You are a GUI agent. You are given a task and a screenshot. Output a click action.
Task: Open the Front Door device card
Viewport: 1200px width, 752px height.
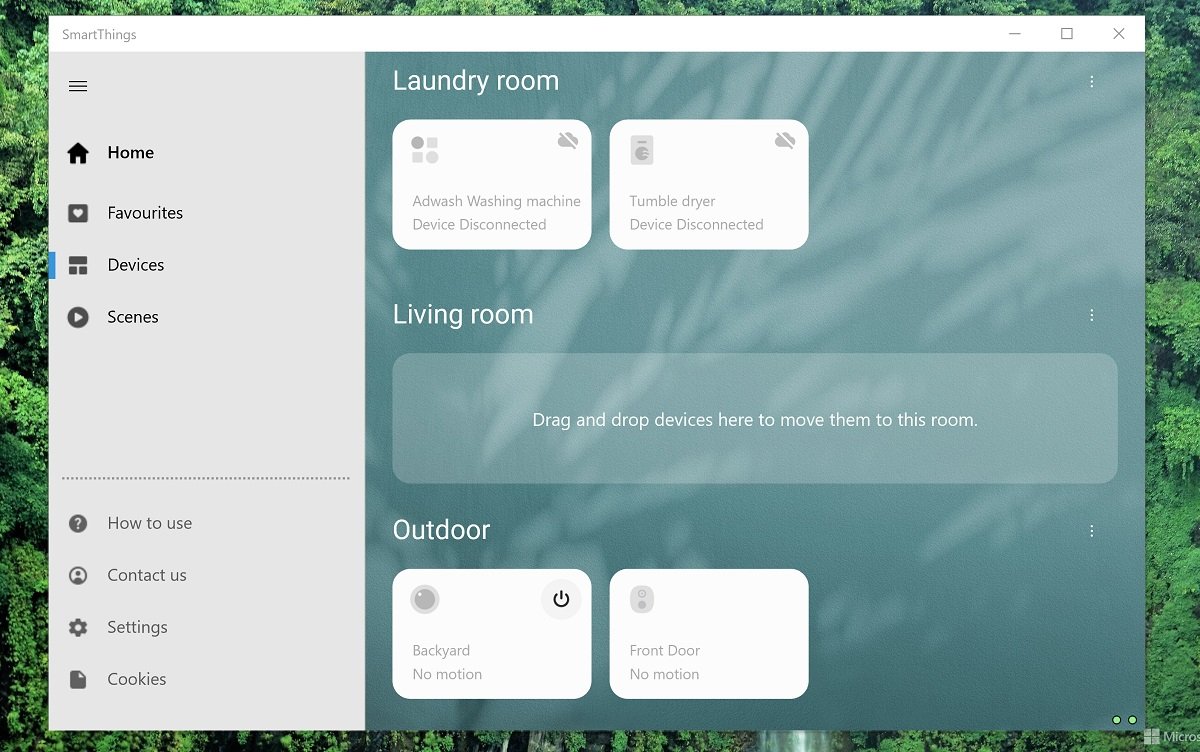click(709, 634)
